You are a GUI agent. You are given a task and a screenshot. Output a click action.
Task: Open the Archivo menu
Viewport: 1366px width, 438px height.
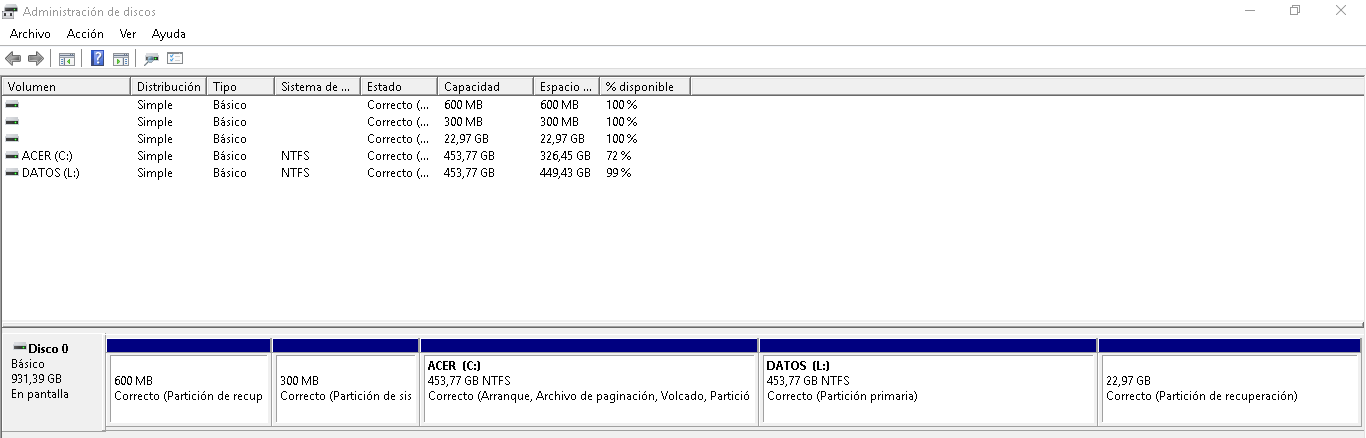pyautogui.click(x=30, y=34)
